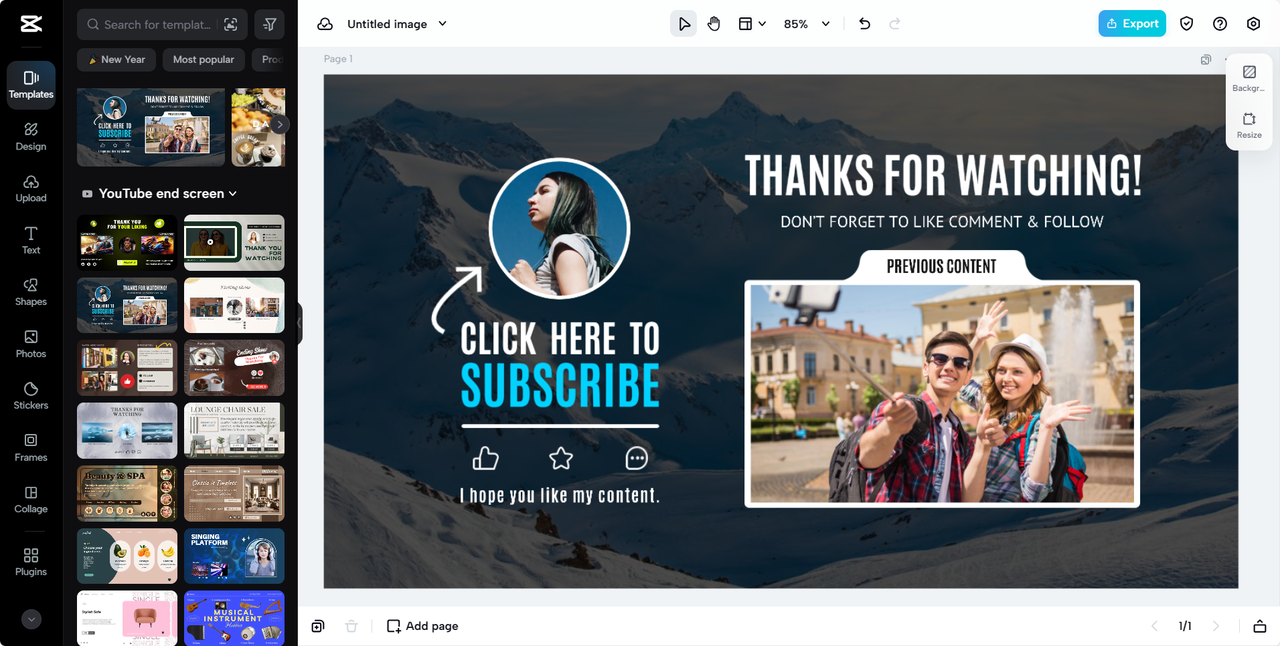Choose the Beauty & SPA template
This screenshot has width=1280, height=646.
point(127,493)
